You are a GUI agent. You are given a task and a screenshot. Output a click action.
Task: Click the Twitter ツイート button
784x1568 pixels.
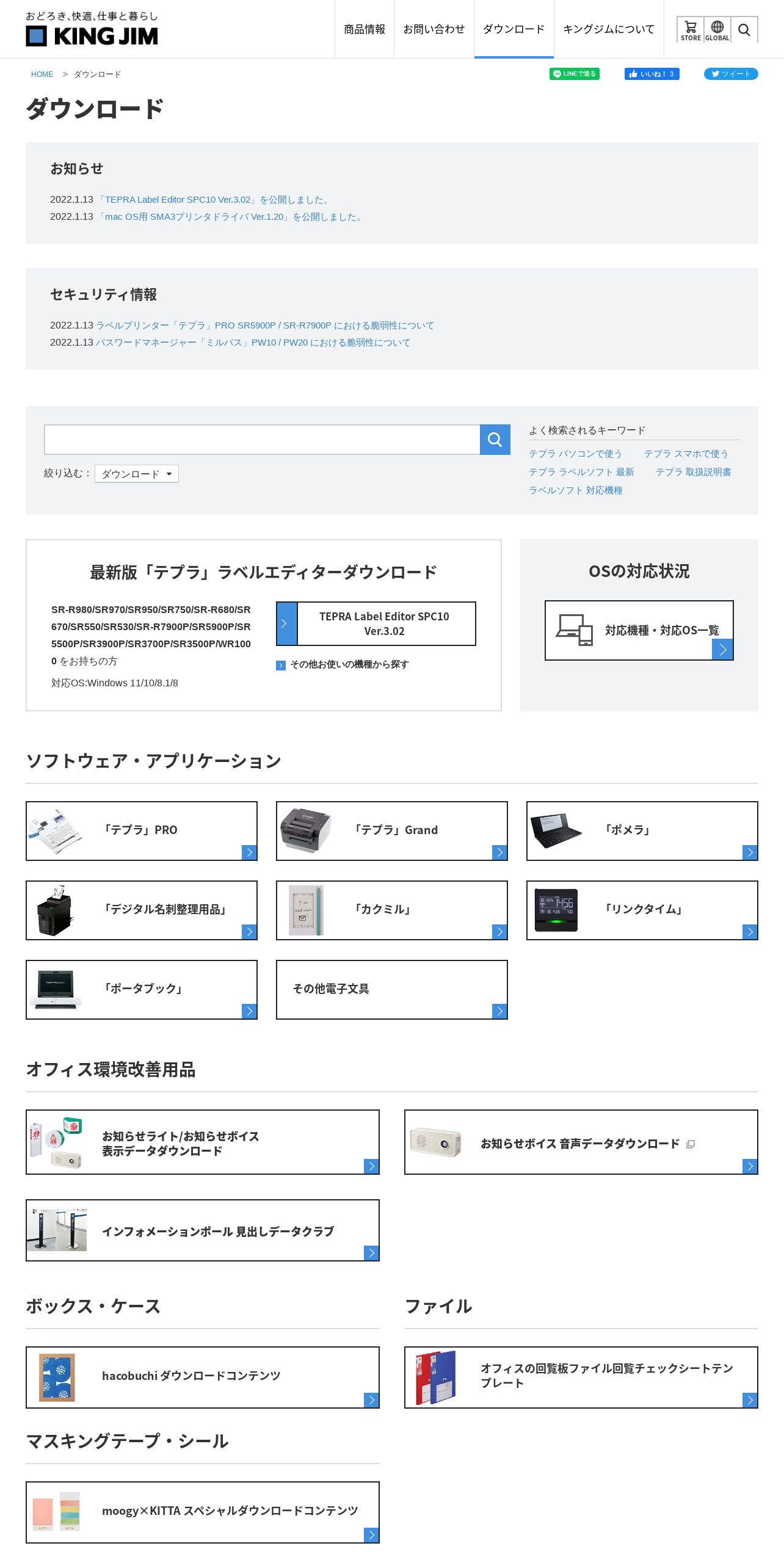pos(731,74)
